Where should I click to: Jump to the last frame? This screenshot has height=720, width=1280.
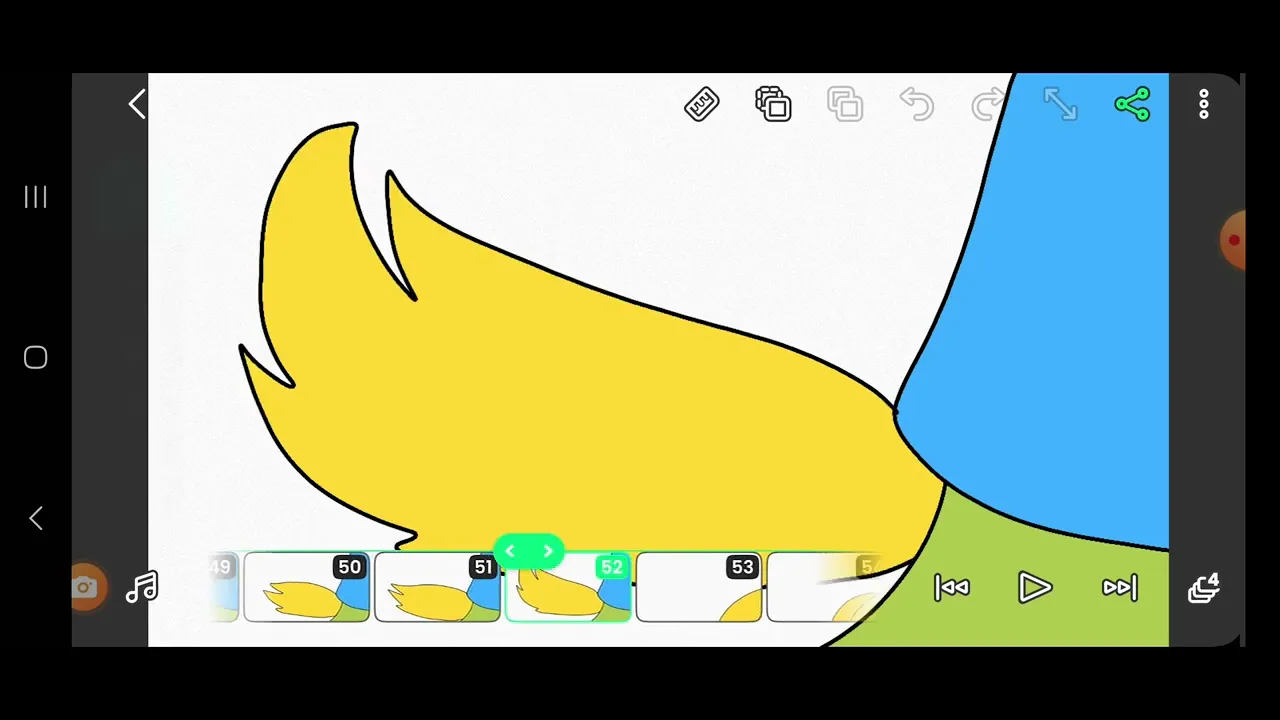tap(1120, 588)
